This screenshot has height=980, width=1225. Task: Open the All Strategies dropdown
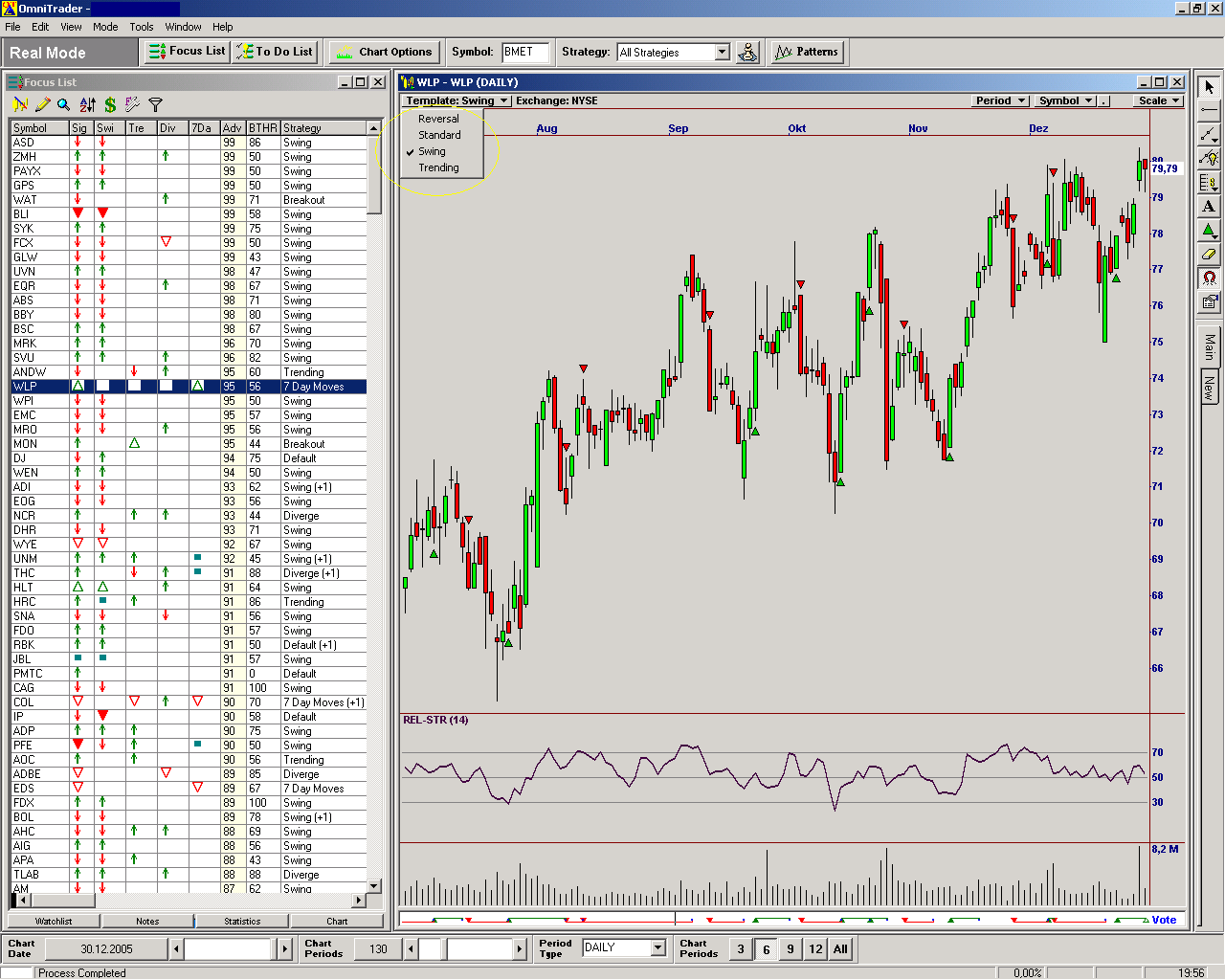[x=723, y=52]
